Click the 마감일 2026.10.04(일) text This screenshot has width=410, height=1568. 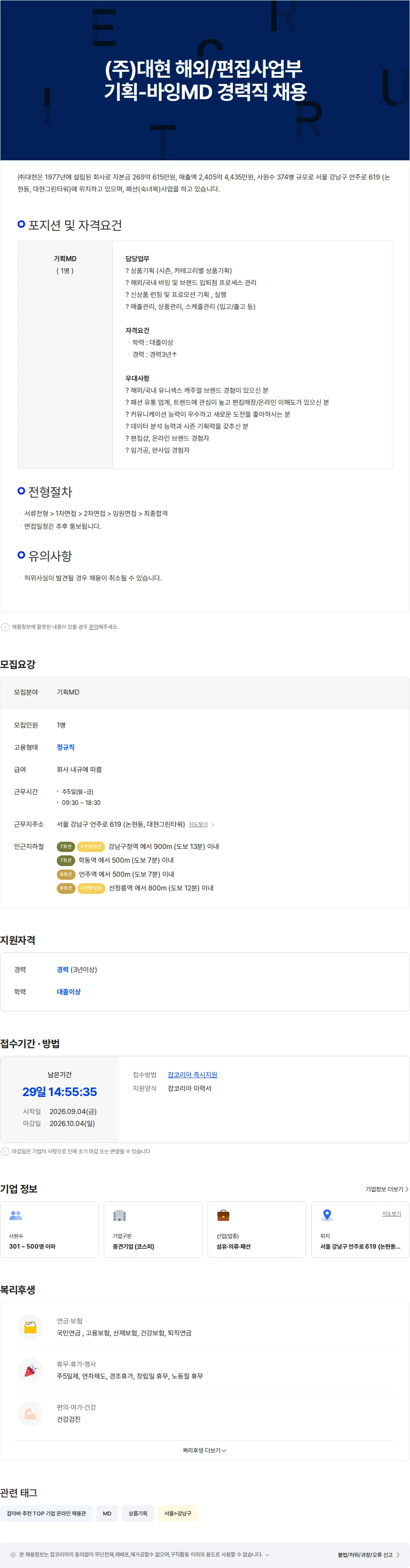(x=59, y=1124)
